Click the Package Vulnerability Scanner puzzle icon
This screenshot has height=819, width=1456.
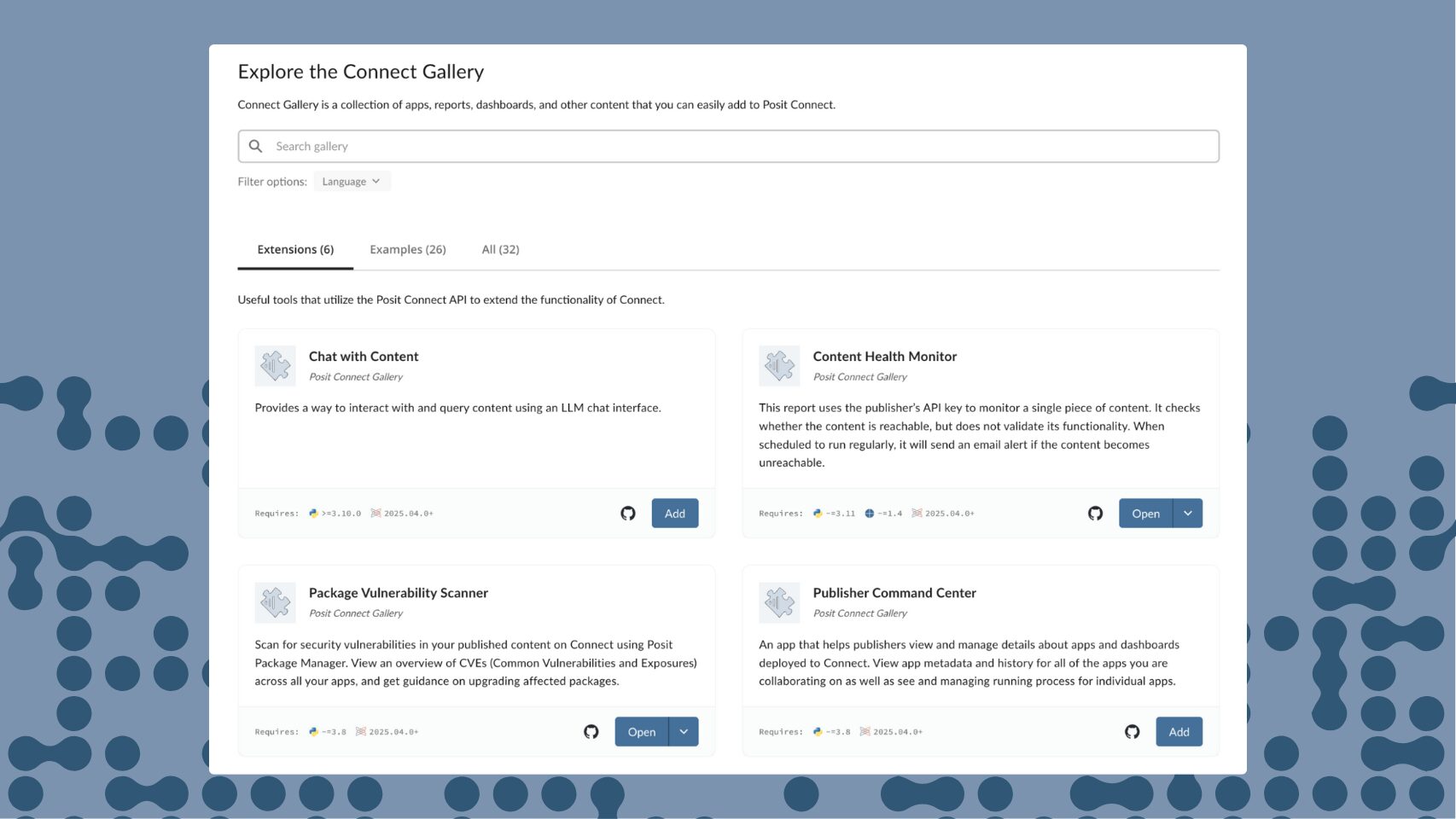click(x=275, y=602)
